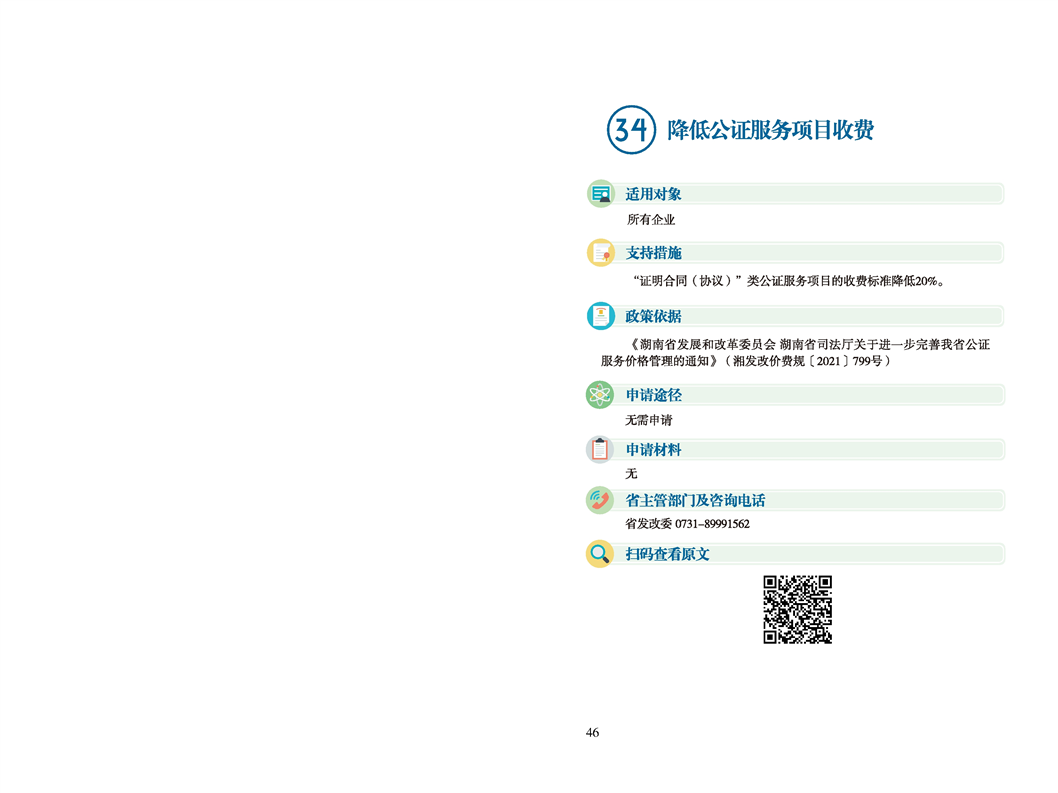Viewport: 1058px width, 793px height.
Task: Click the QR code image
Action: (x=798, y=609)
